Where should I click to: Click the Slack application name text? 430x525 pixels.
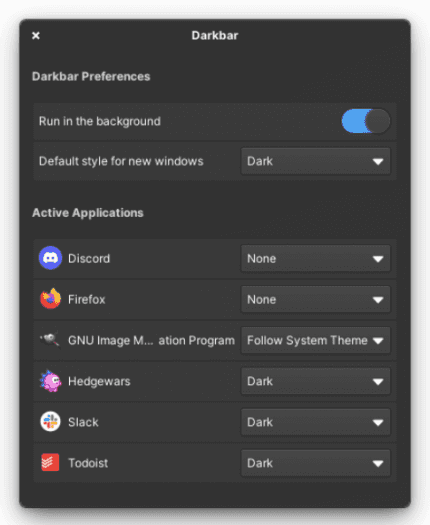83,422
